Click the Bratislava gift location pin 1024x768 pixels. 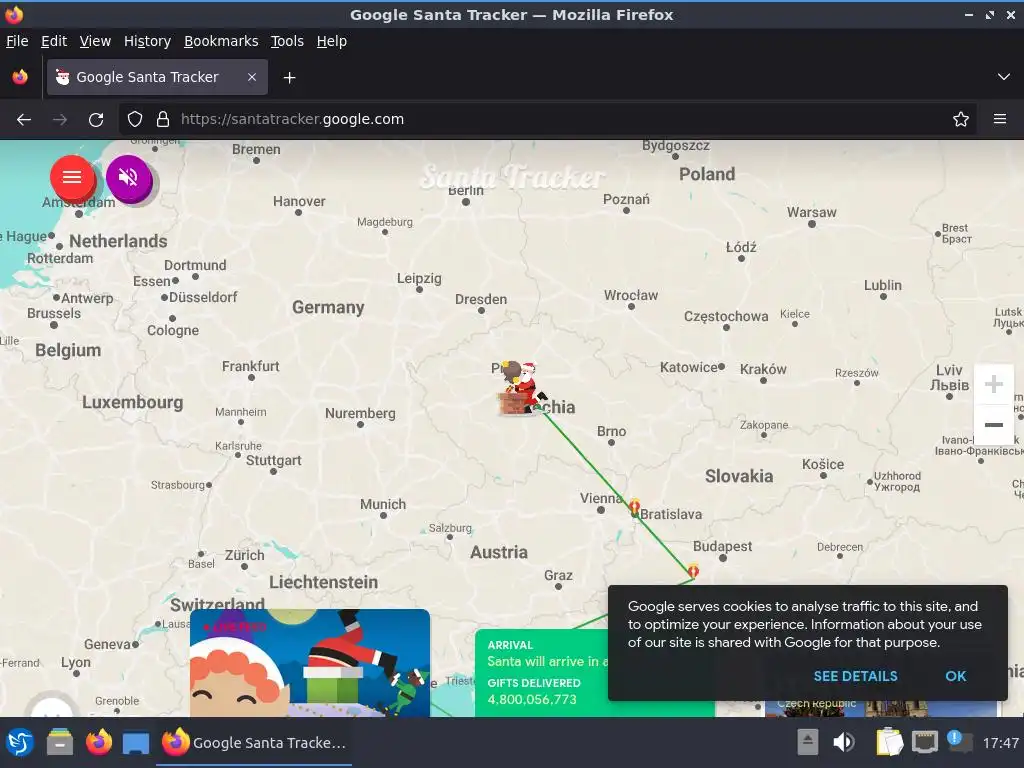click(634, 506)
